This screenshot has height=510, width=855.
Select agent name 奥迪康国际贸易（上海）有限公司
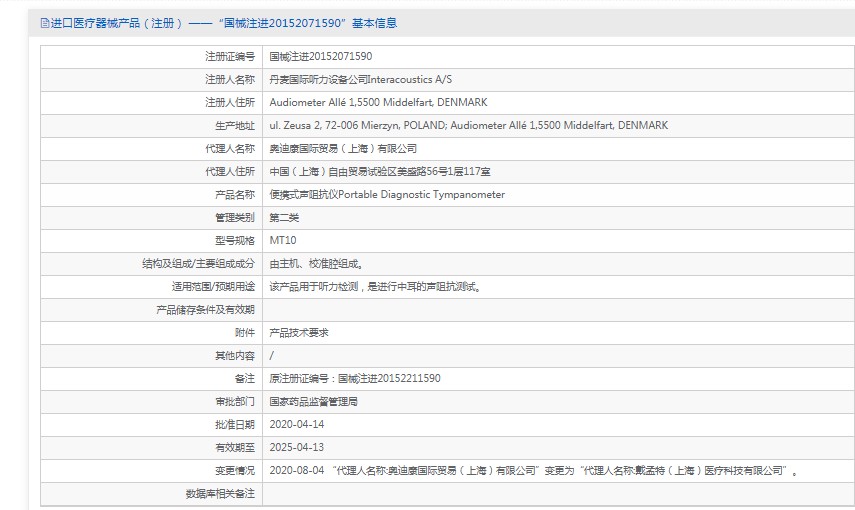343,148
